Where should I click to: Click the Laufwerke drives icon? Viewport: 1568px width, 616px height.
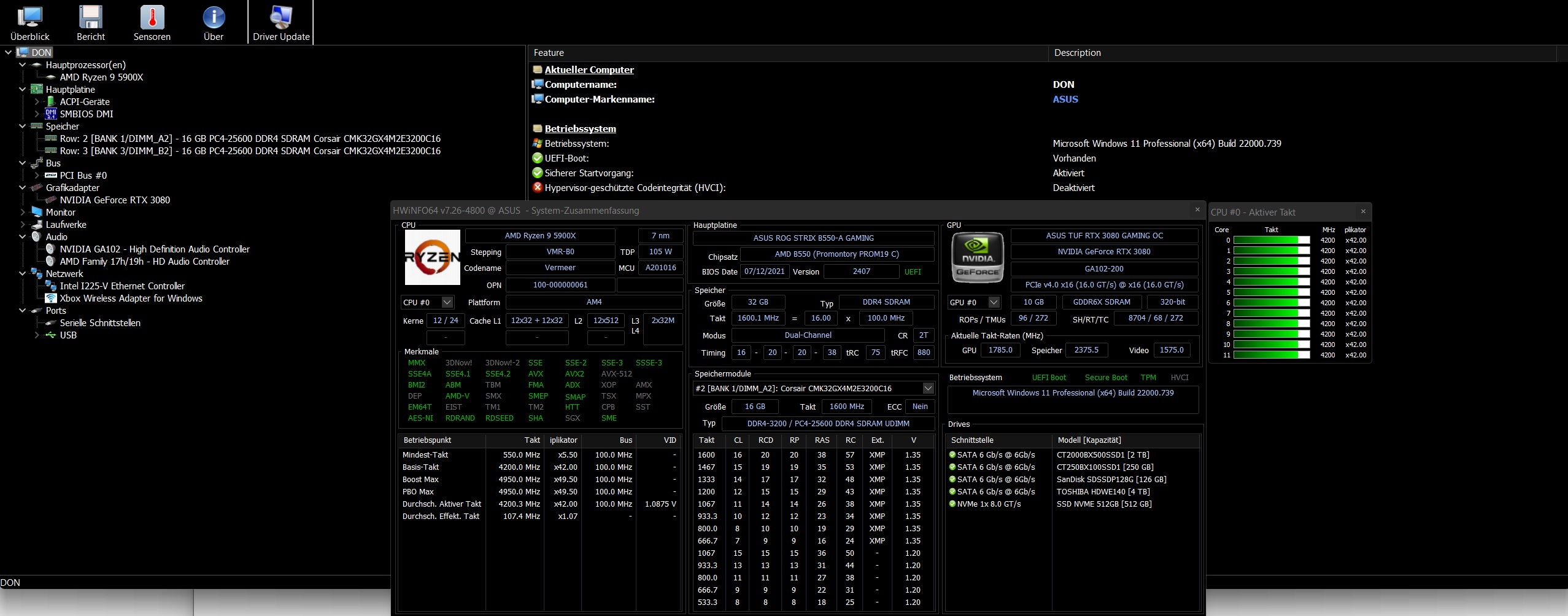click(x=37, y=225)
